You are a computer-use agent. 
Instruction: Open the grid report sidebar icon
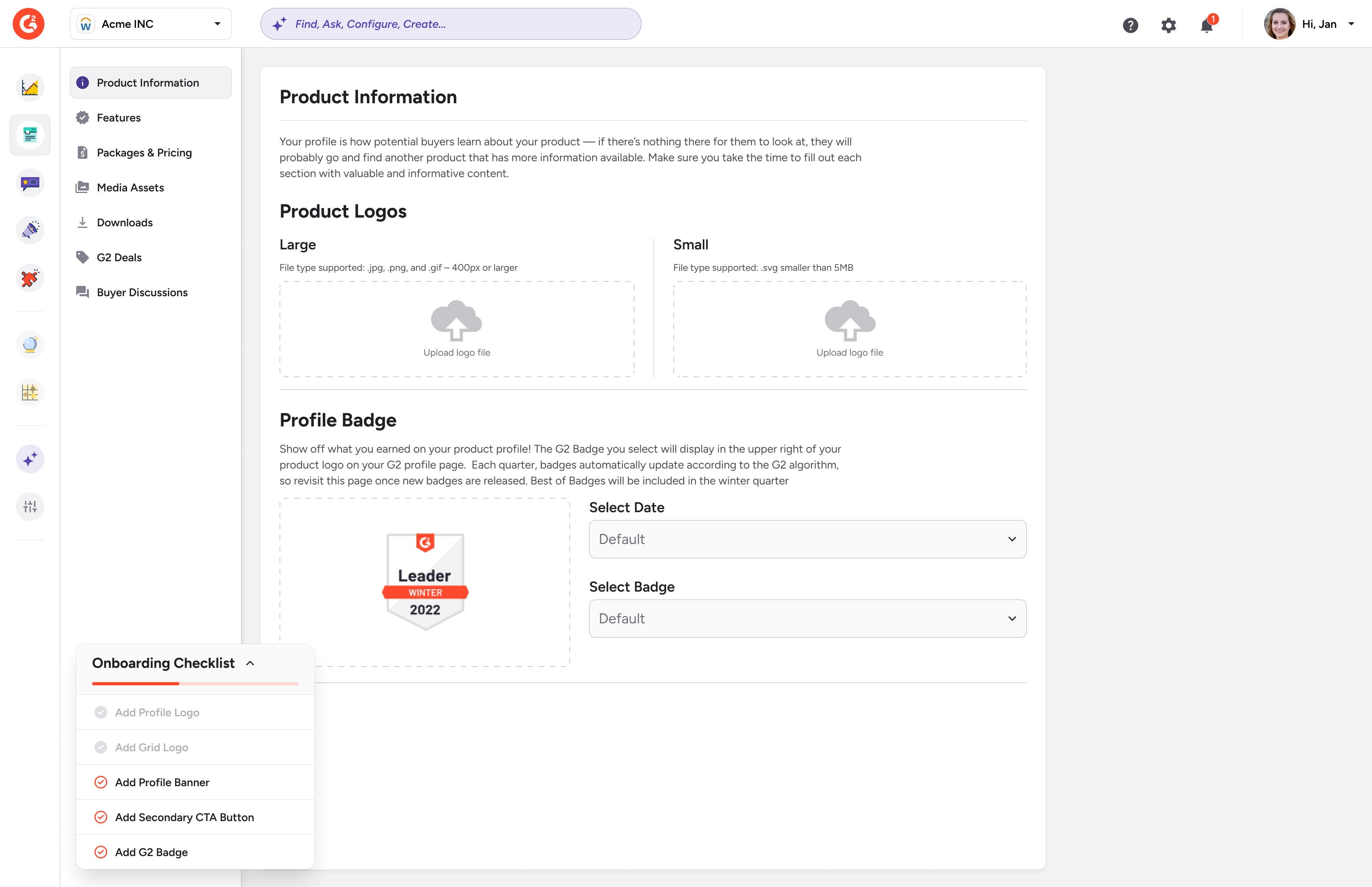(30, 392)
